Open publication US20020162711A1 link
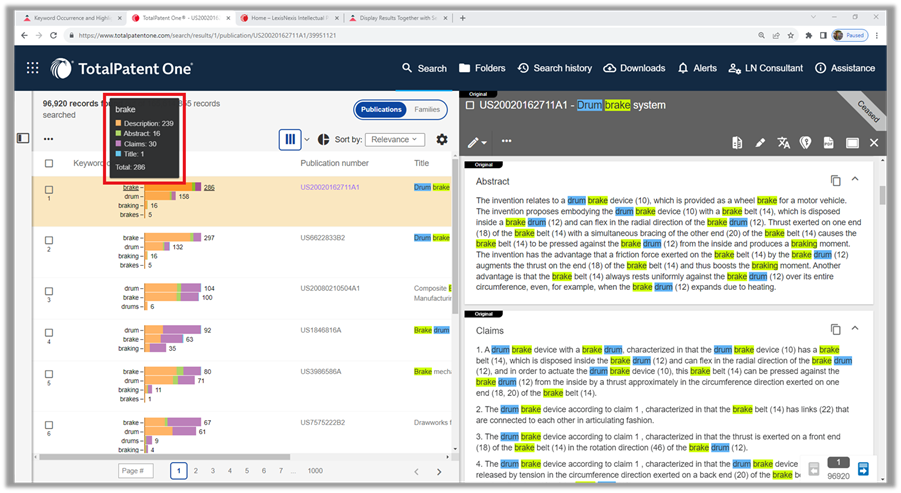This screenshot has width=901, height=493. tap(330, 187)
